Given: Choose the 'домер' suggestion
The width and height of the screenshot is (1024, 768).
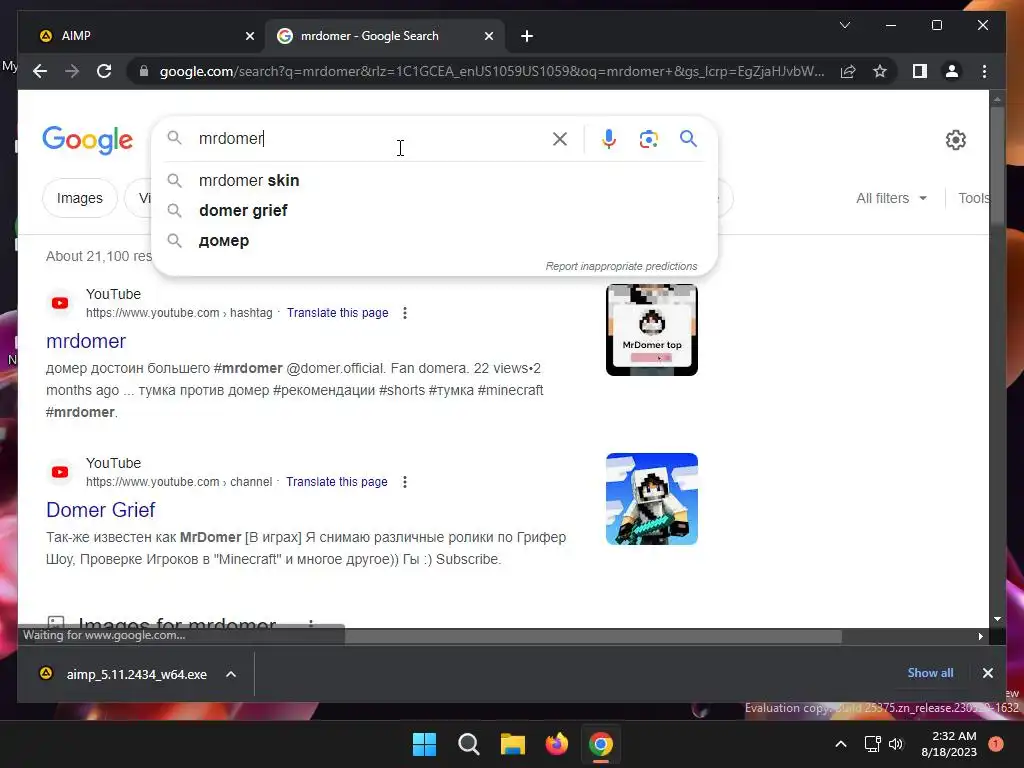Looking at the screenshot, I should pos(434,240).
